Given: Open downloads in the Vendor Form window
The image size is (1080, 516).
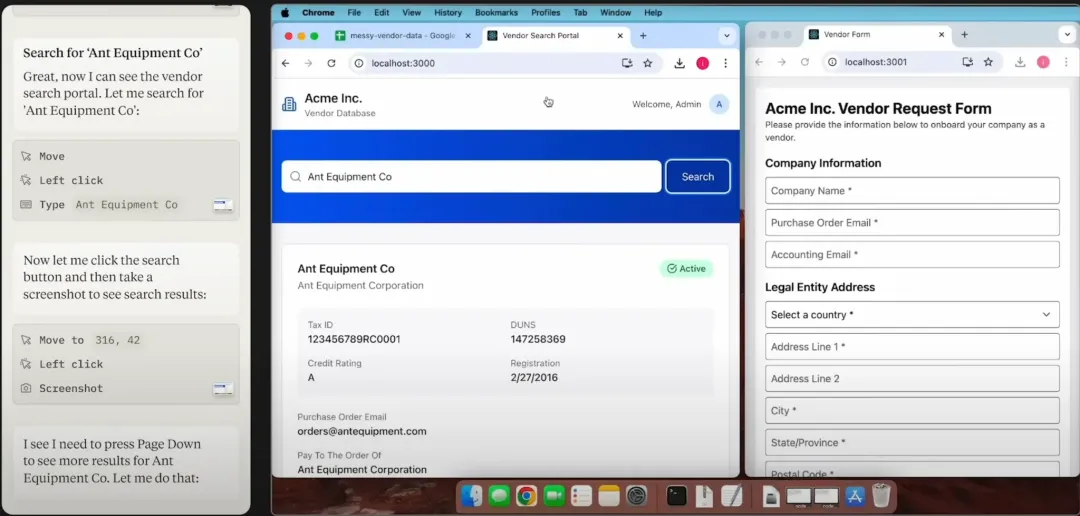Looking at the screenshot, I should coord(1020,62).
